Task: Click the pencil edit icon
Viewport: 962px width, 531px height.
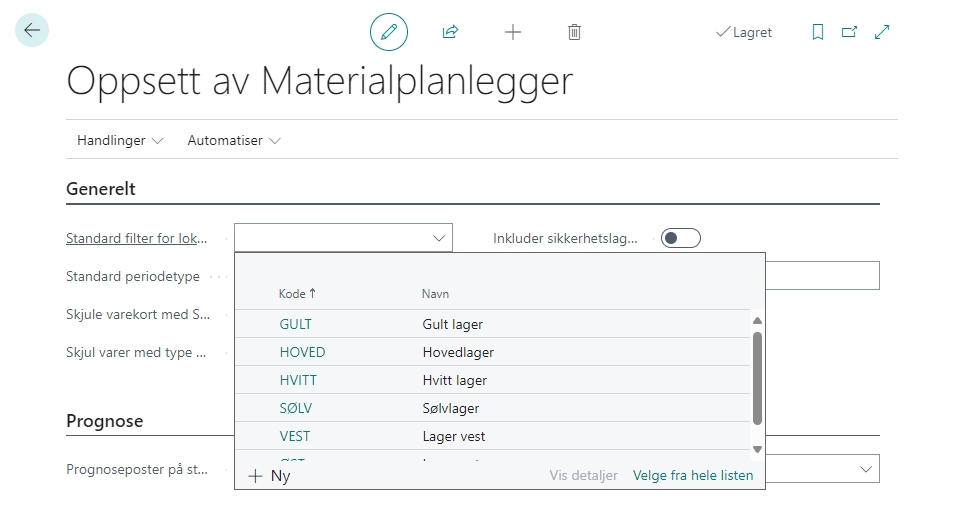Action: click(x=389, y=32)
